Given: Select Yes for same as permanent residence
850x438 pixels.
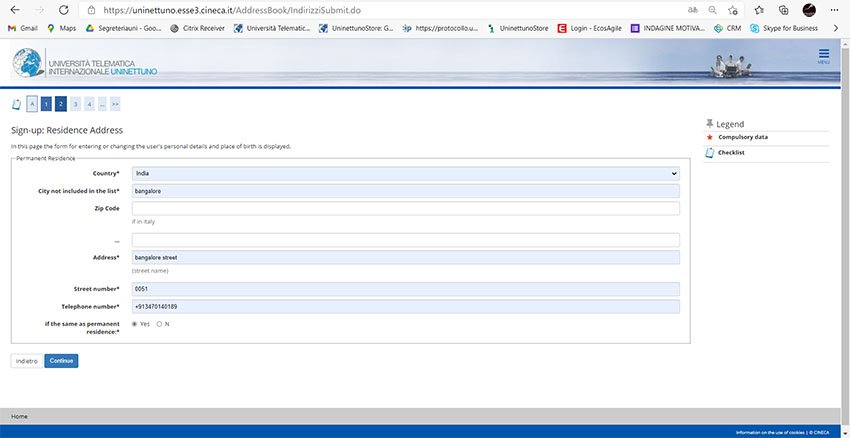Looking at the screenshot, I should pos(134,324).
